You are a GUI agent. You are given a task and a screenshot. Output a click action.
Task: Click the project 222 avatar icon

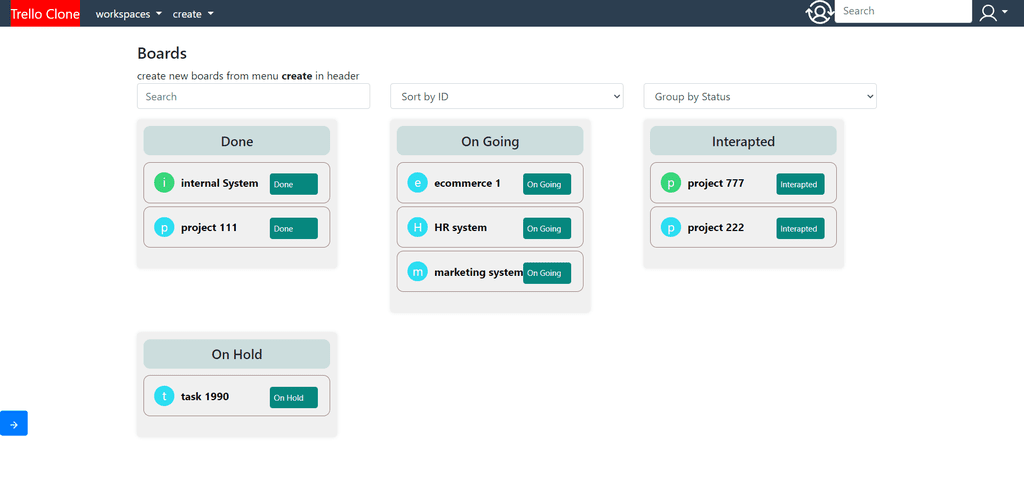click(x=671, y=227)
